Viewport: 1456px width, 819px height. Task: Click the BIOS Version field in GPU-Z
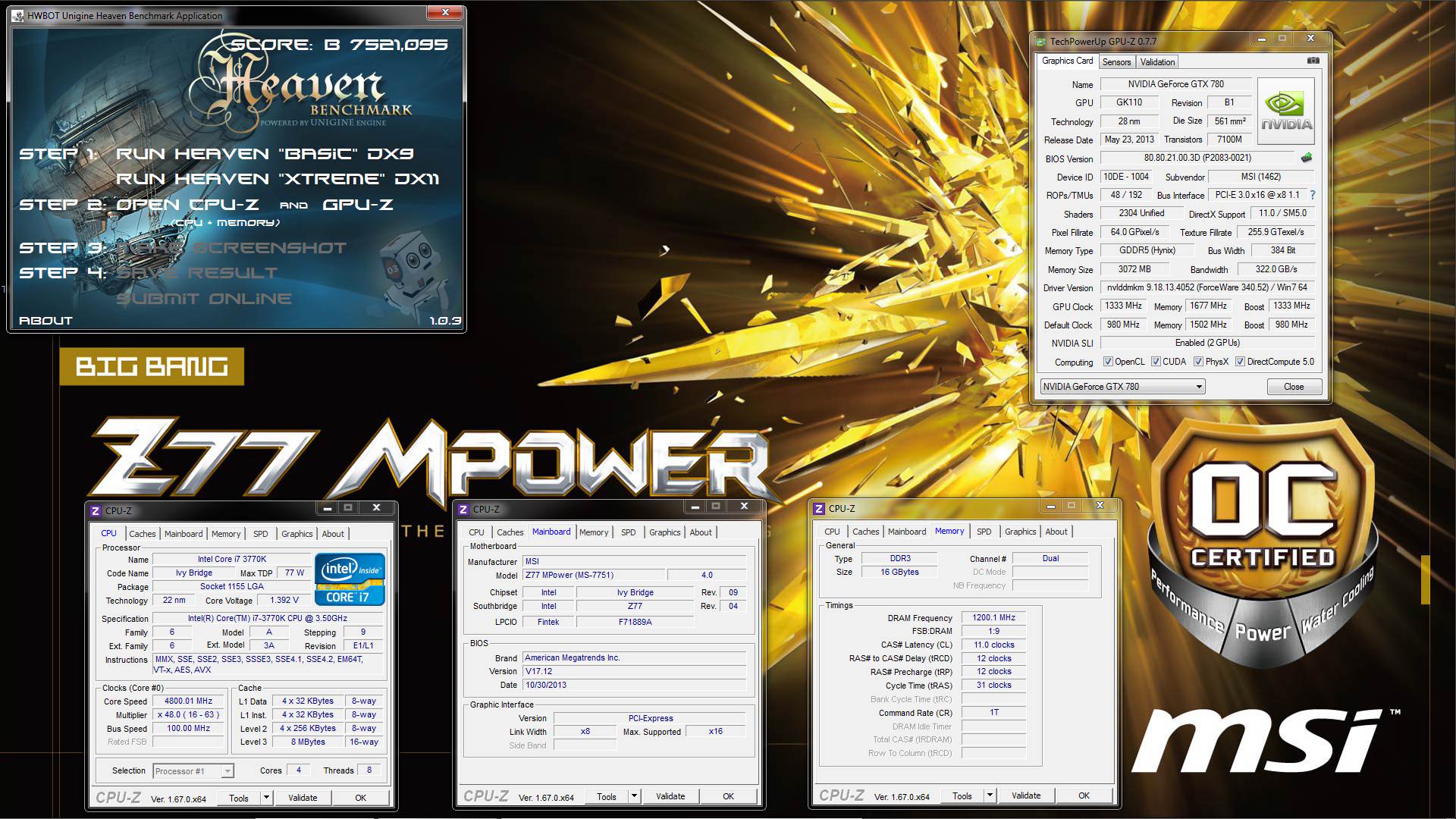click(1198, 158)
